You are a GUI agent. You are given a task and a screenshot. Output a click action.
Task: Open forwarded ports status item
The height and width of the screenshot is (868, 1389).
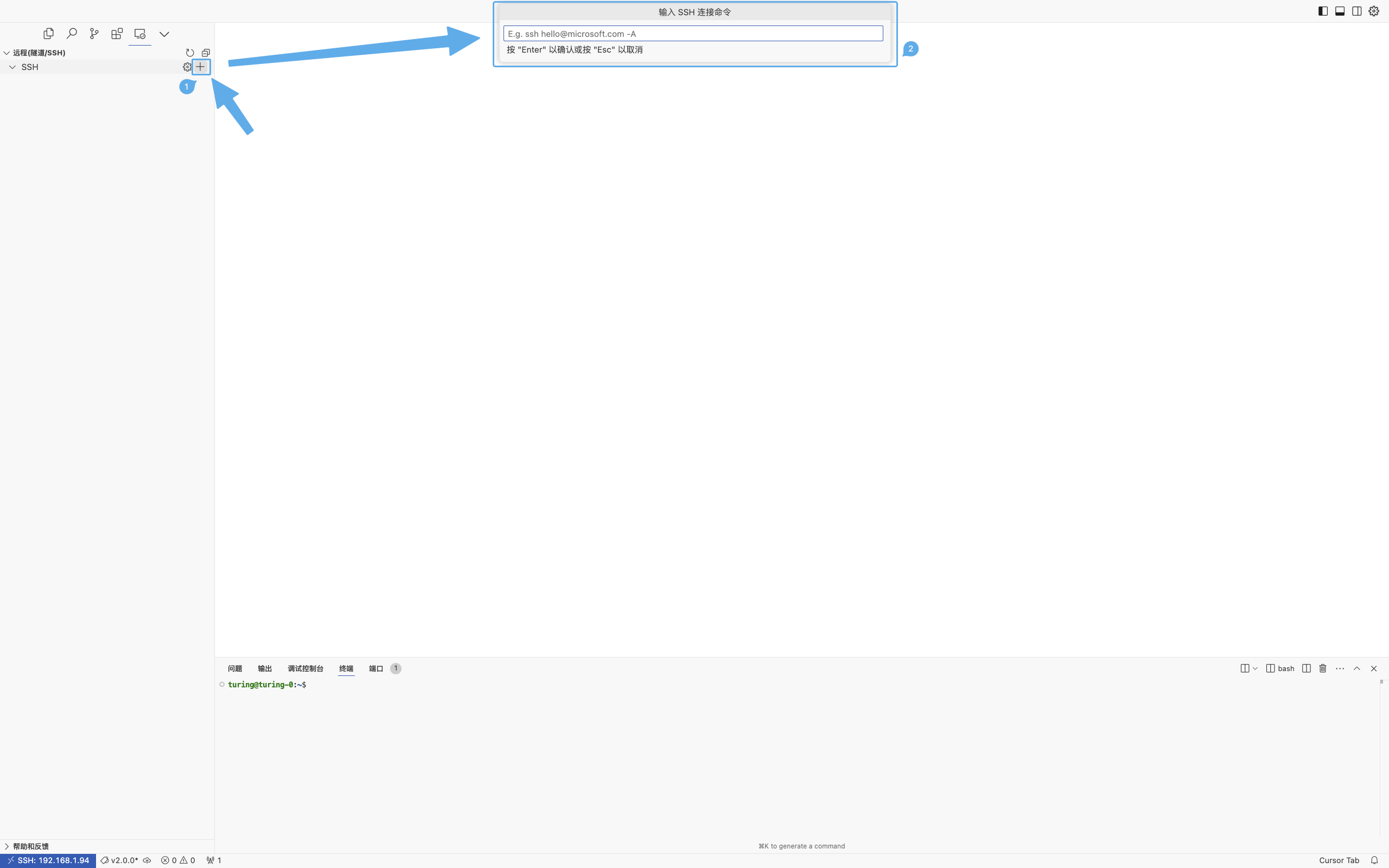click(214, 860)
